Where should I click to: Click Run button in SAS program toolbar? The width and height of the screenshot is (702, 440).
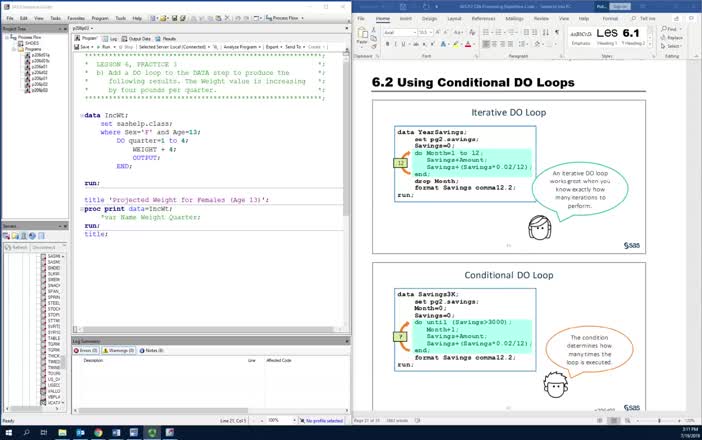point(103,47)
